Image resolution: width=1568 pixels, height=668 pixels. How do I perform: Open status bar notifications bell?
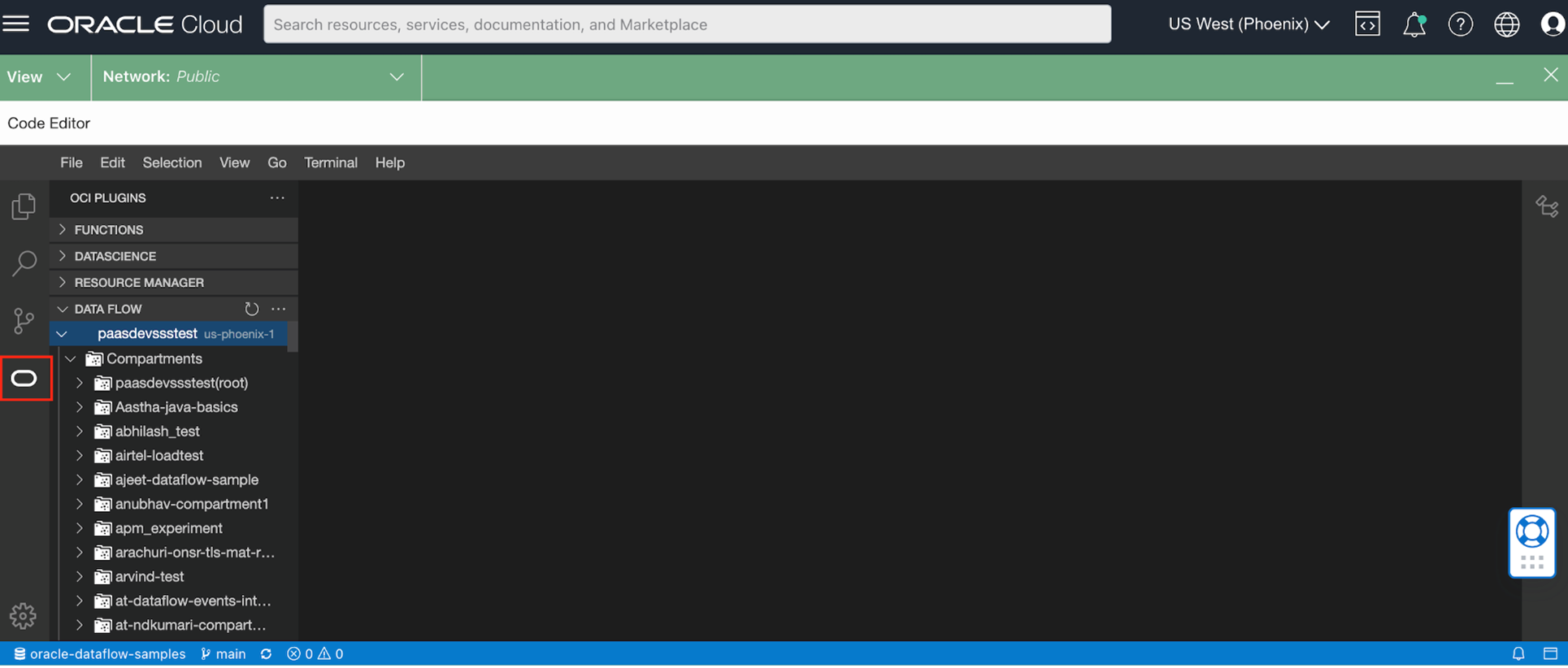click(1518, 654)
